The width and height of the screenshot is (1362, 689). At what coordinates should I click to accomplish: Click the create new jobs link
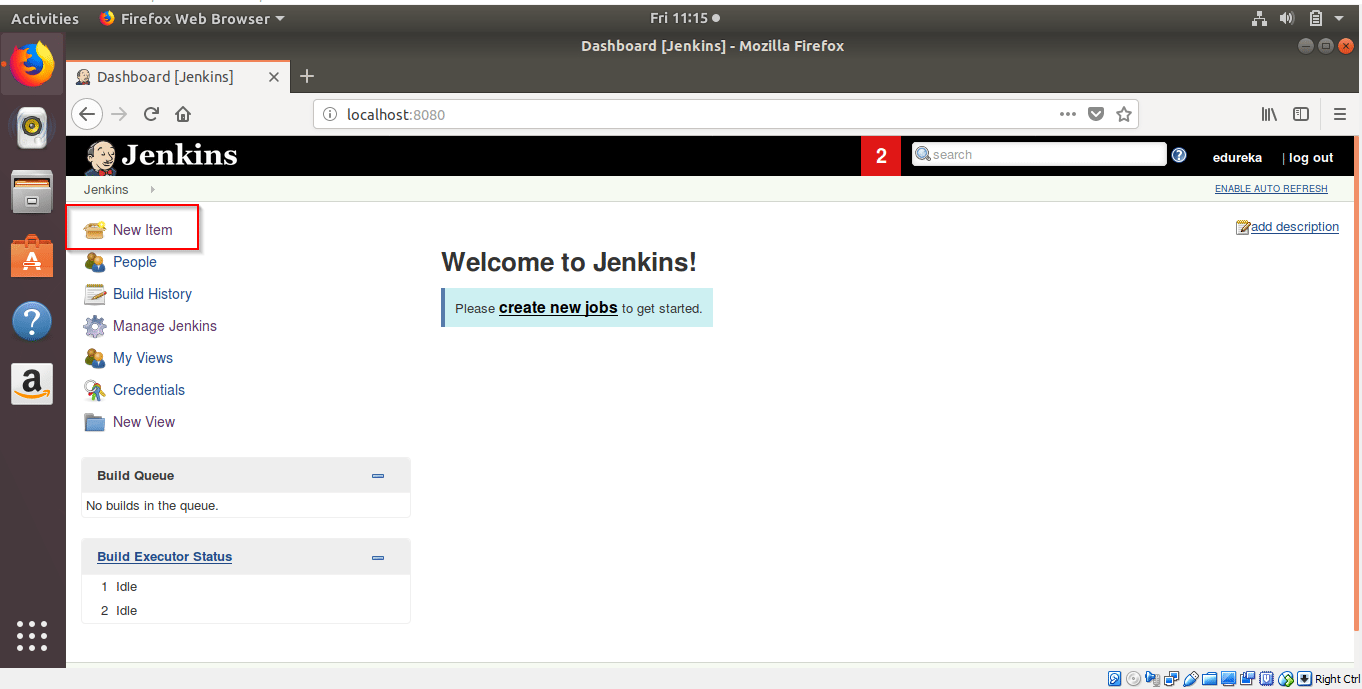pos(558,307)
